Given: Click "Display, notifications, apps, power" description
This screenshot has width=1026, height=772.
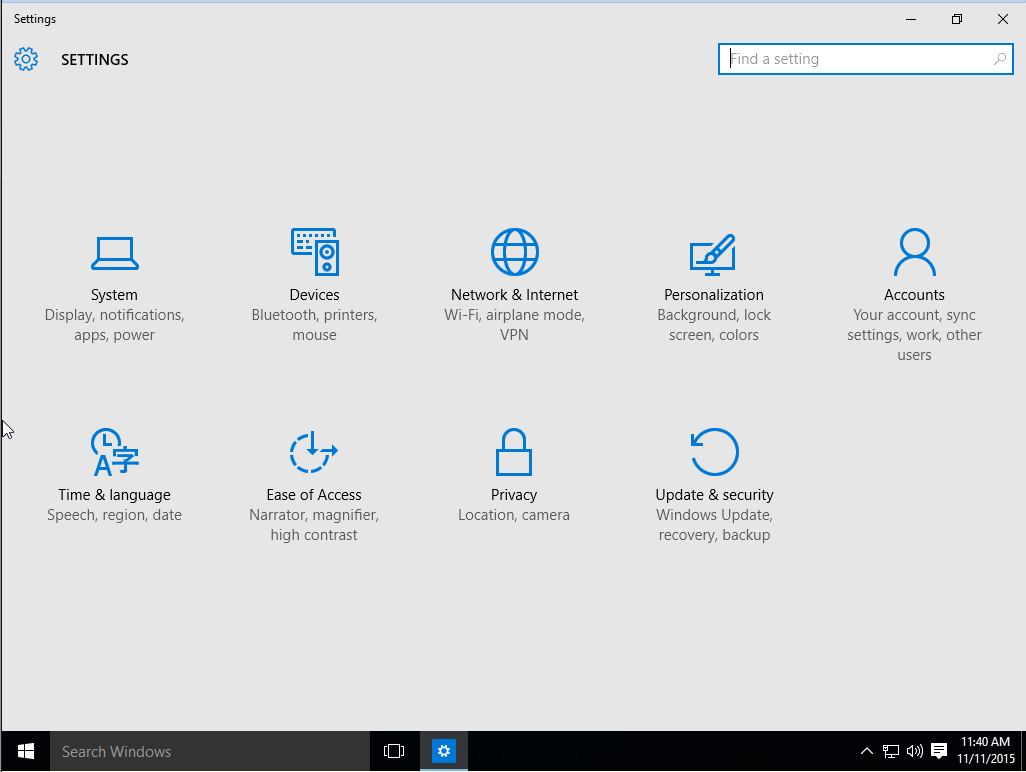Looking at the screenshot, I should click(x=115, y=325).
